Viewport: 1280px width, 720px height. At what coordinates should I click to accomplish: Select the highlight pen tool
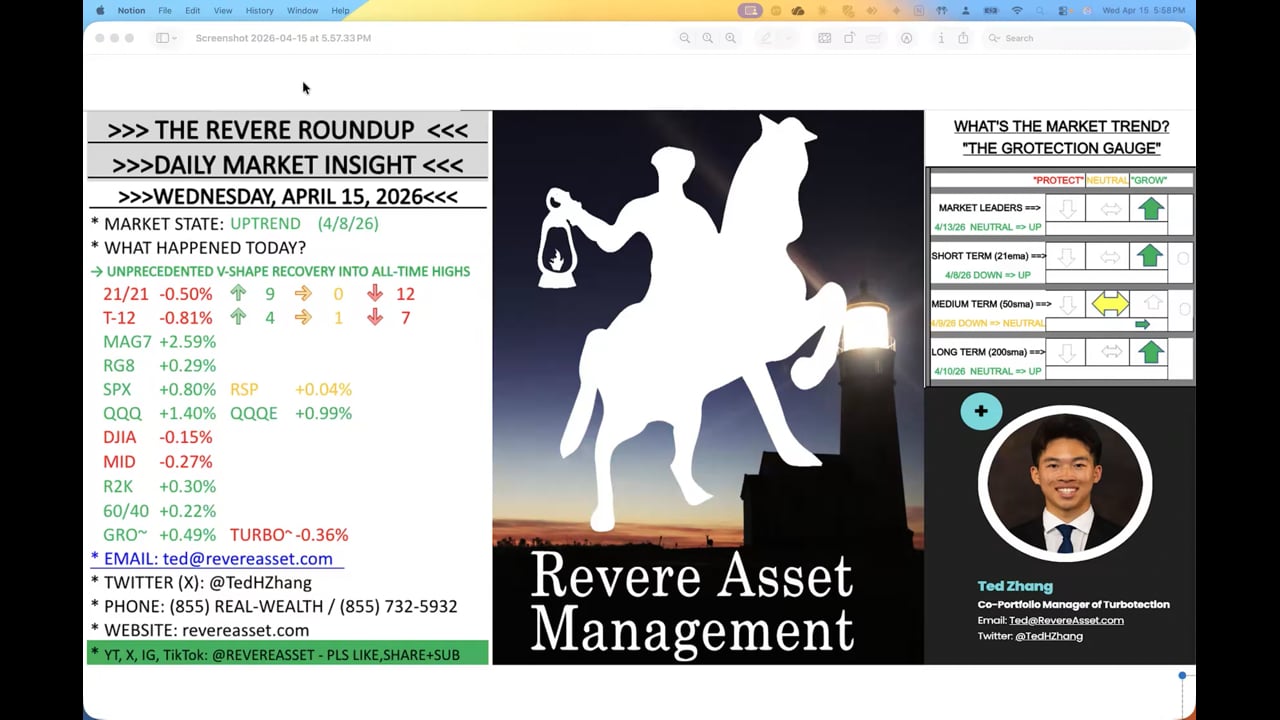766,38
